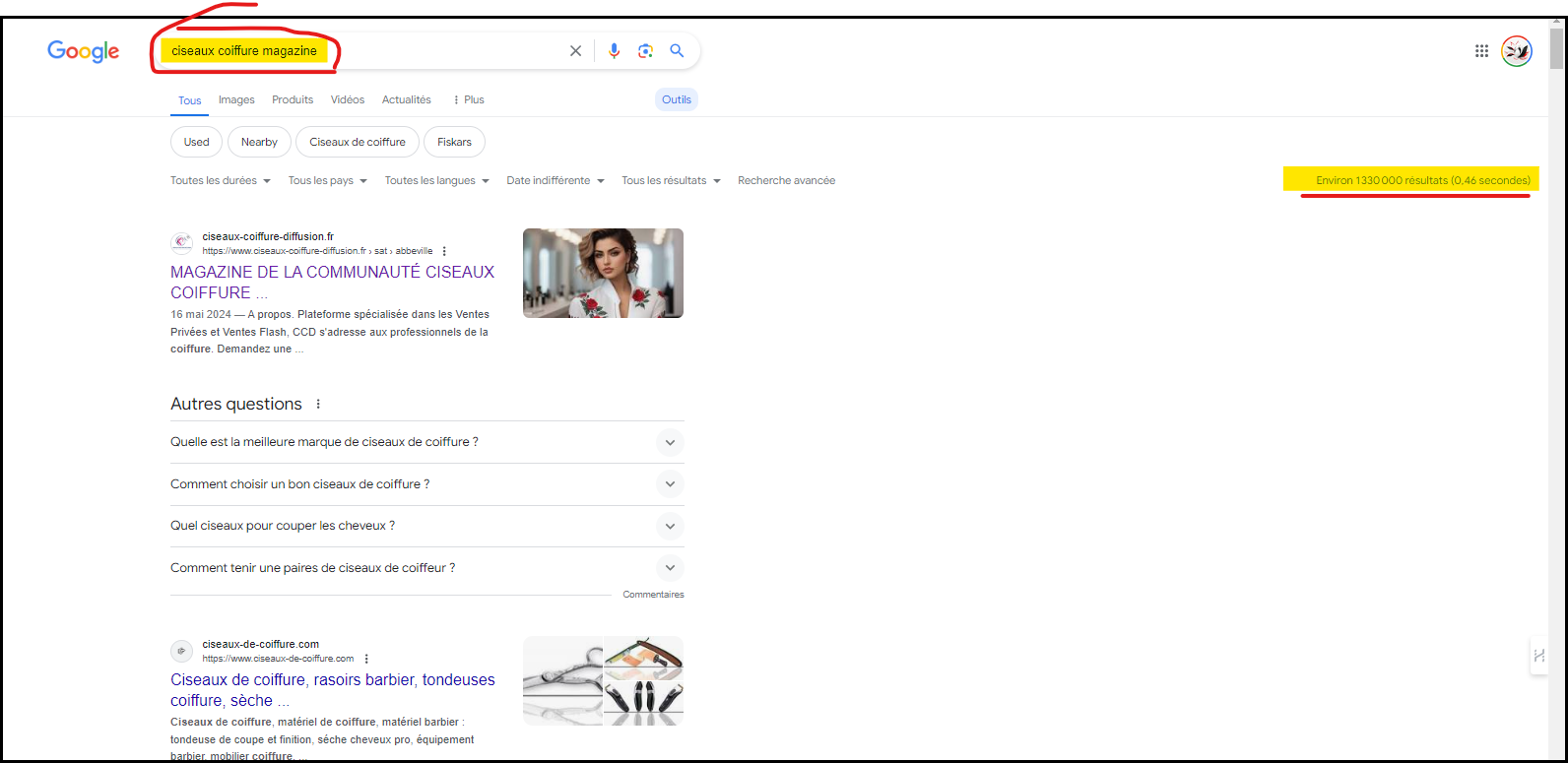Open the woman portrait result thumbnail
1568x763 pixels.
coord(603,273)
